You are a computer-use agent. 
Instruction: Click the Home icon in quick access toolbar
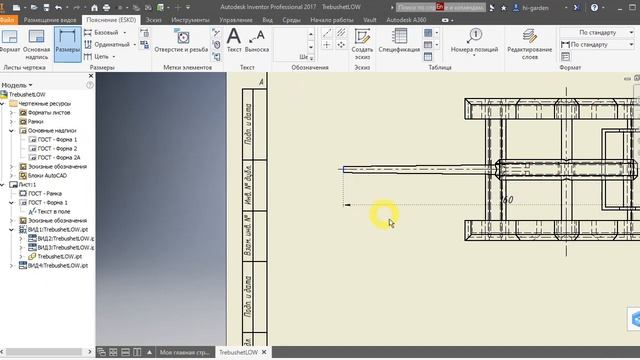(94, 7)
